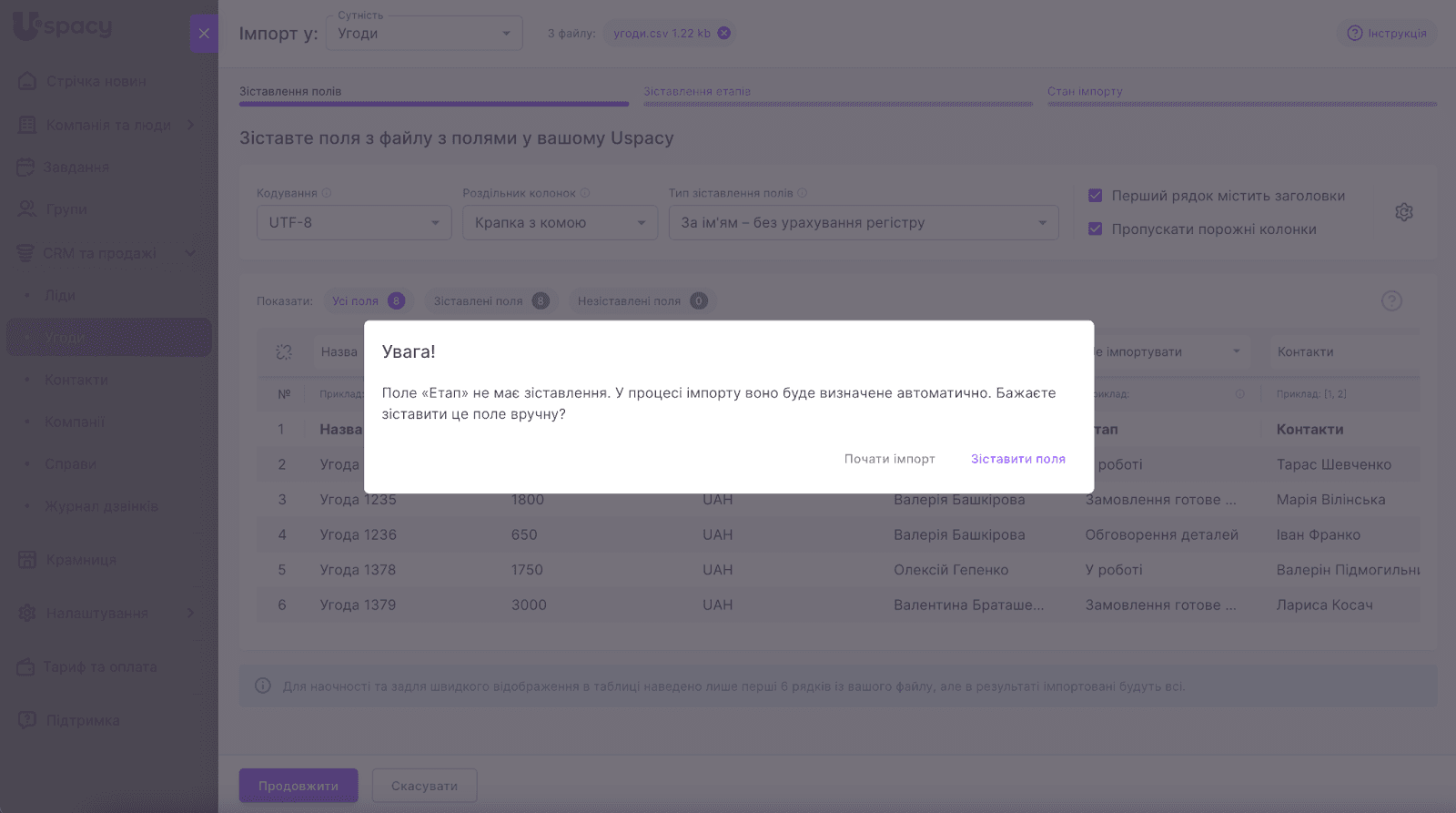Click 'Зіставити поля' in the dialog
Screen dimensions: 1456x813
tap(1017, 459)
